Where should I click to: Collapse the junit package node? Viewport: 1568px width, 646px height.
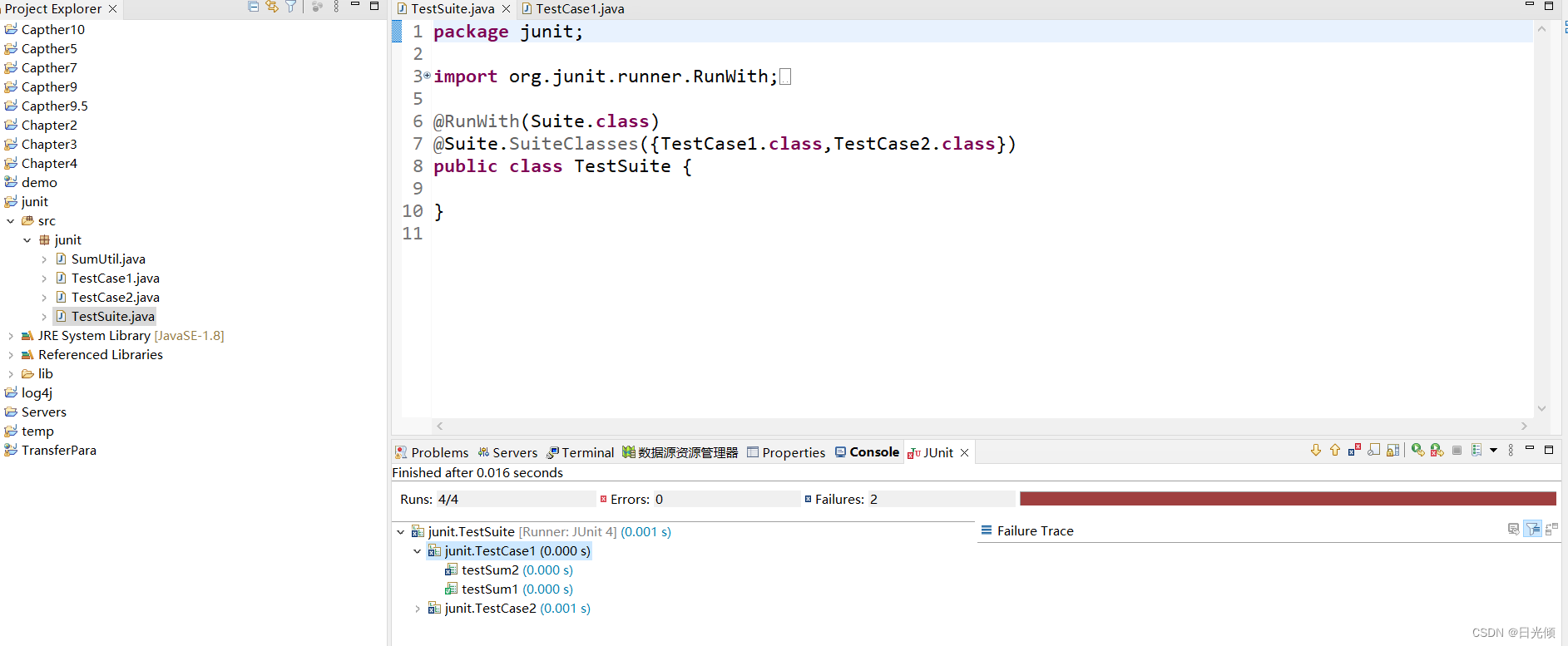(27, 240)
